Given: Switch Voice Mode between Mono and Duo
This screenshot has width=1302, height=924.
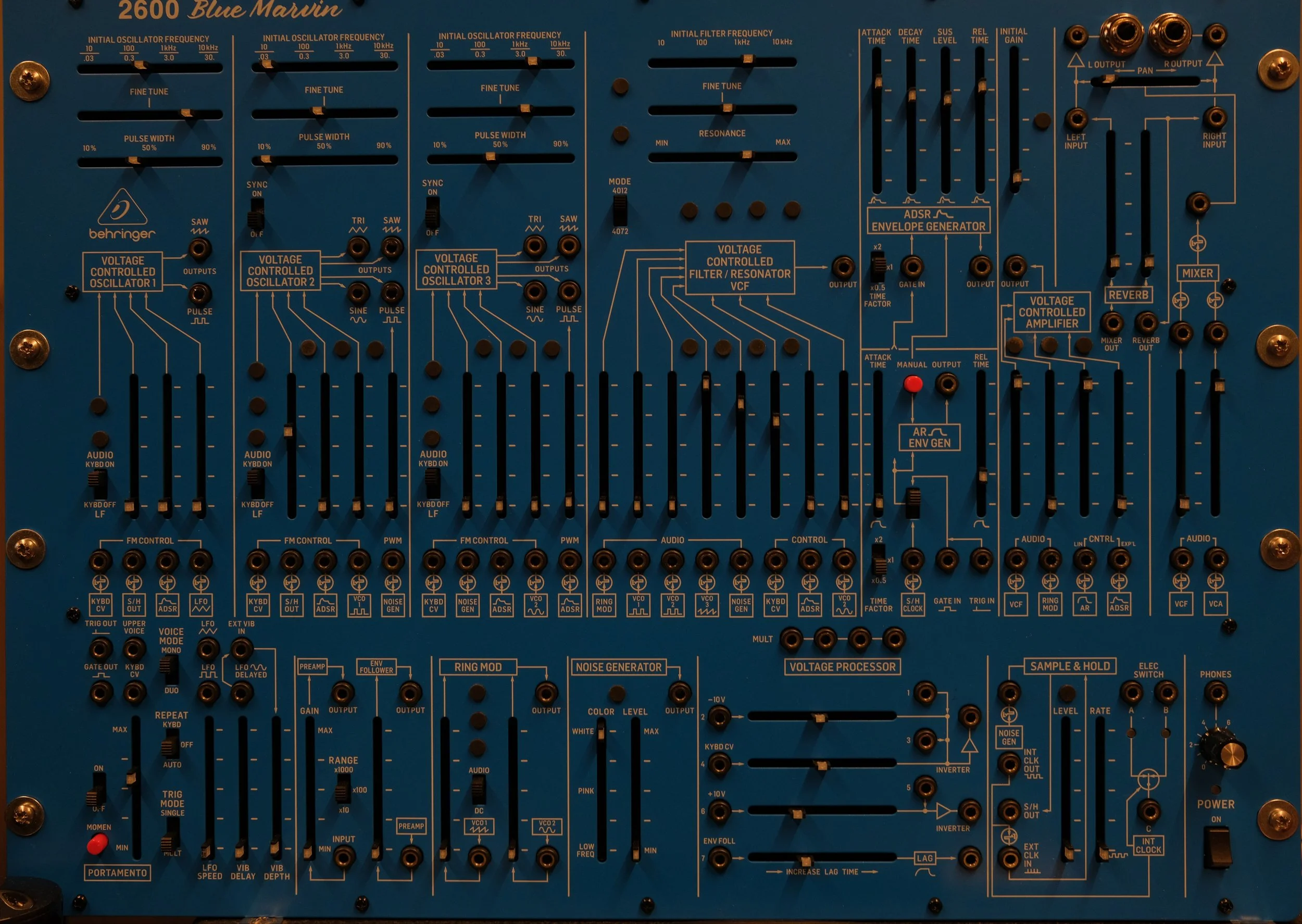Looking at the screenshot, I should 169,670.
